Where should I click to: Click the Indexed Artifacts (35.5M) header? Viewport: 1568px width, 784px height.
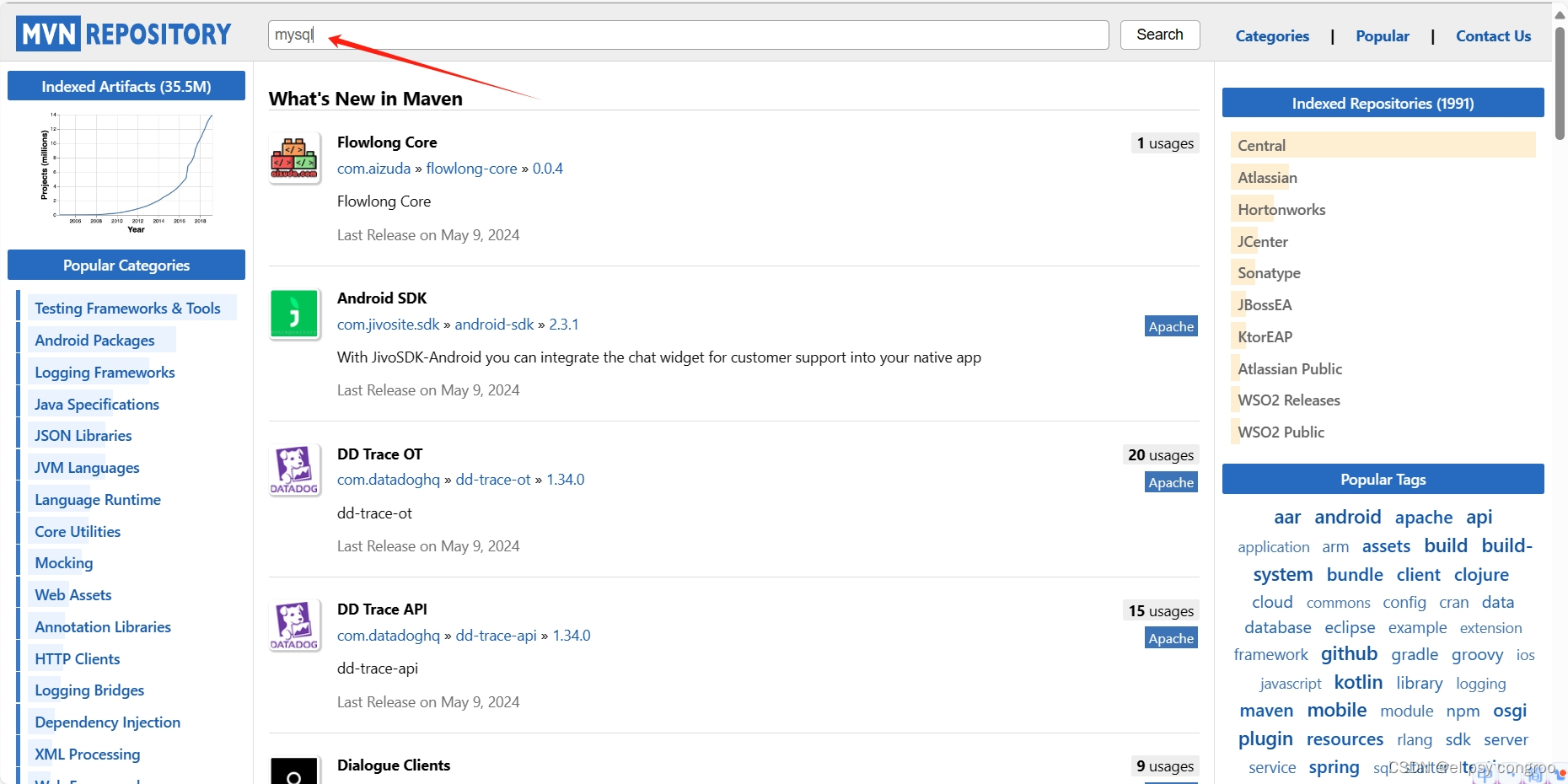point(126,86)
